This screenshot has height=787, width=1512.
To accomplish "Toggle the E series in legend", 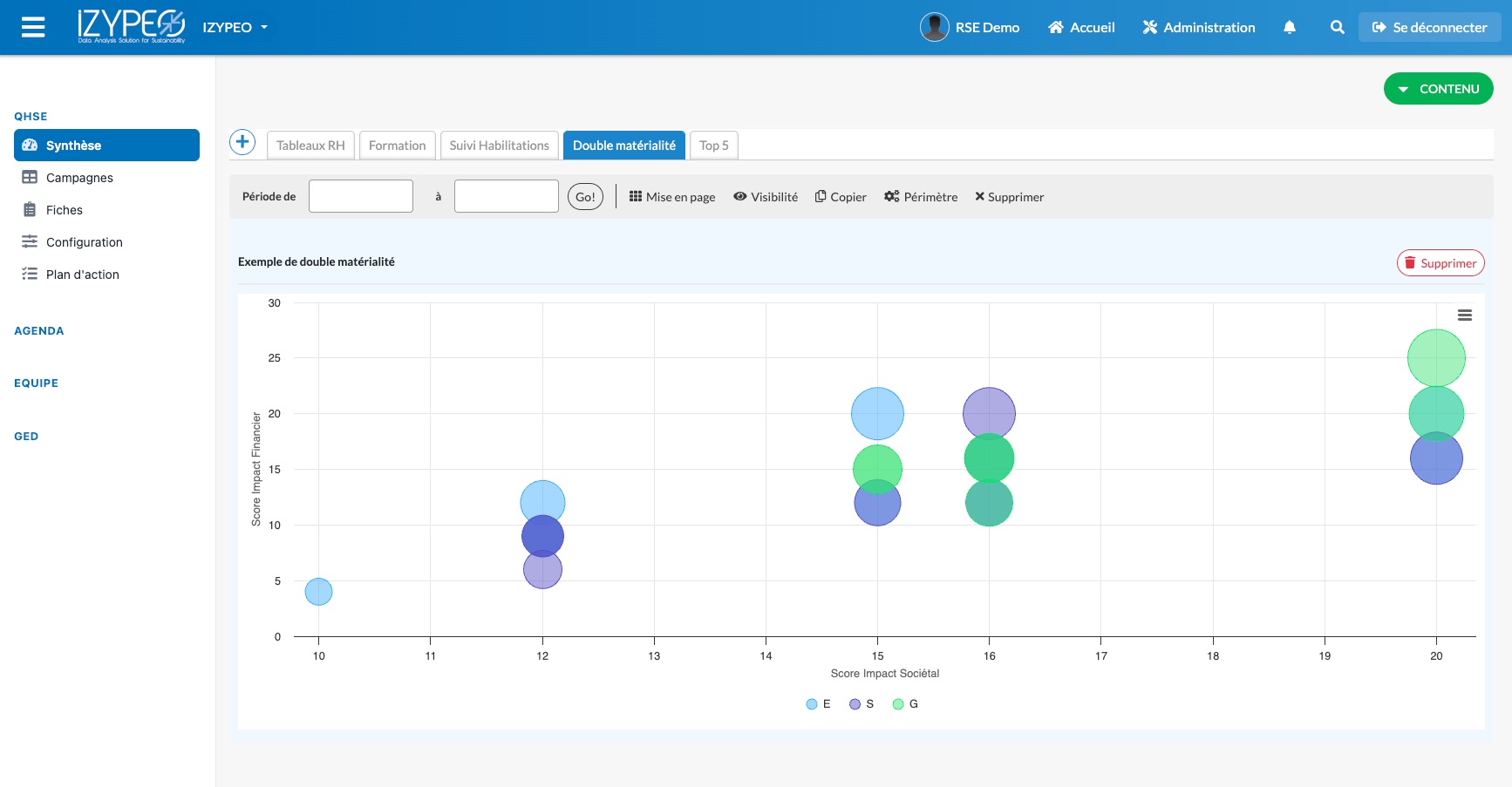I will pyautogui.click(x=818, y=704).
